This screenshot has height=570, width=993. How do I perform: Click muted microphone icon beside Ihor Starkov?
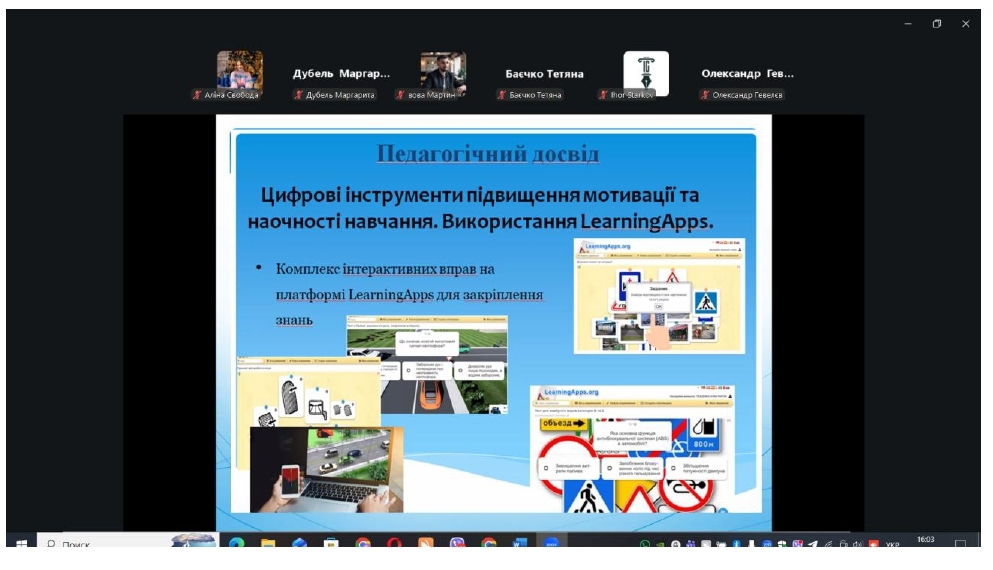pyautogui.click(x=603, y=95)
